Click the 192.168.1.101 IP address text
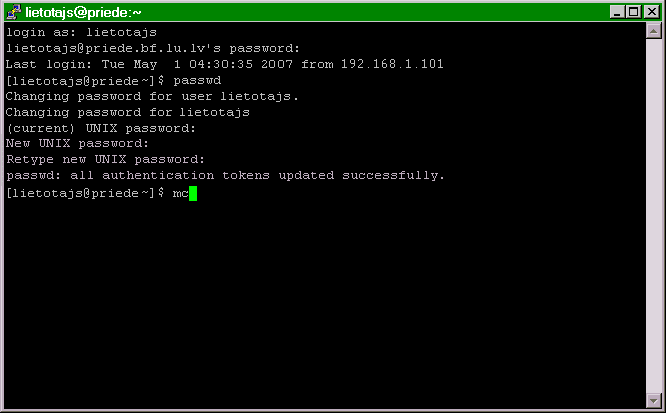This screenshot has width=666, height=413. click(x=392, y=64)
